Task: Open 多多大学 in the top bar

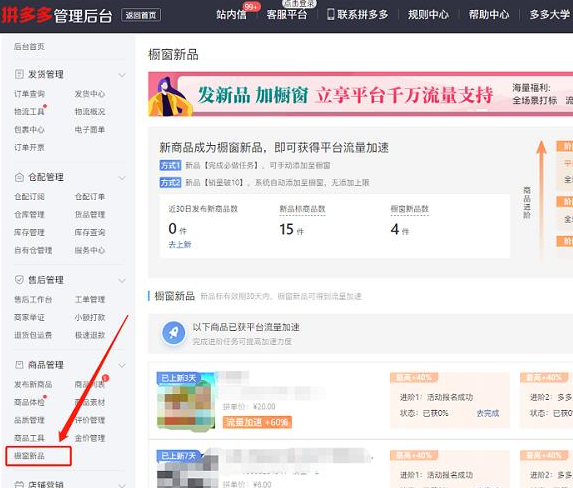Action: [x=550, y=15]
